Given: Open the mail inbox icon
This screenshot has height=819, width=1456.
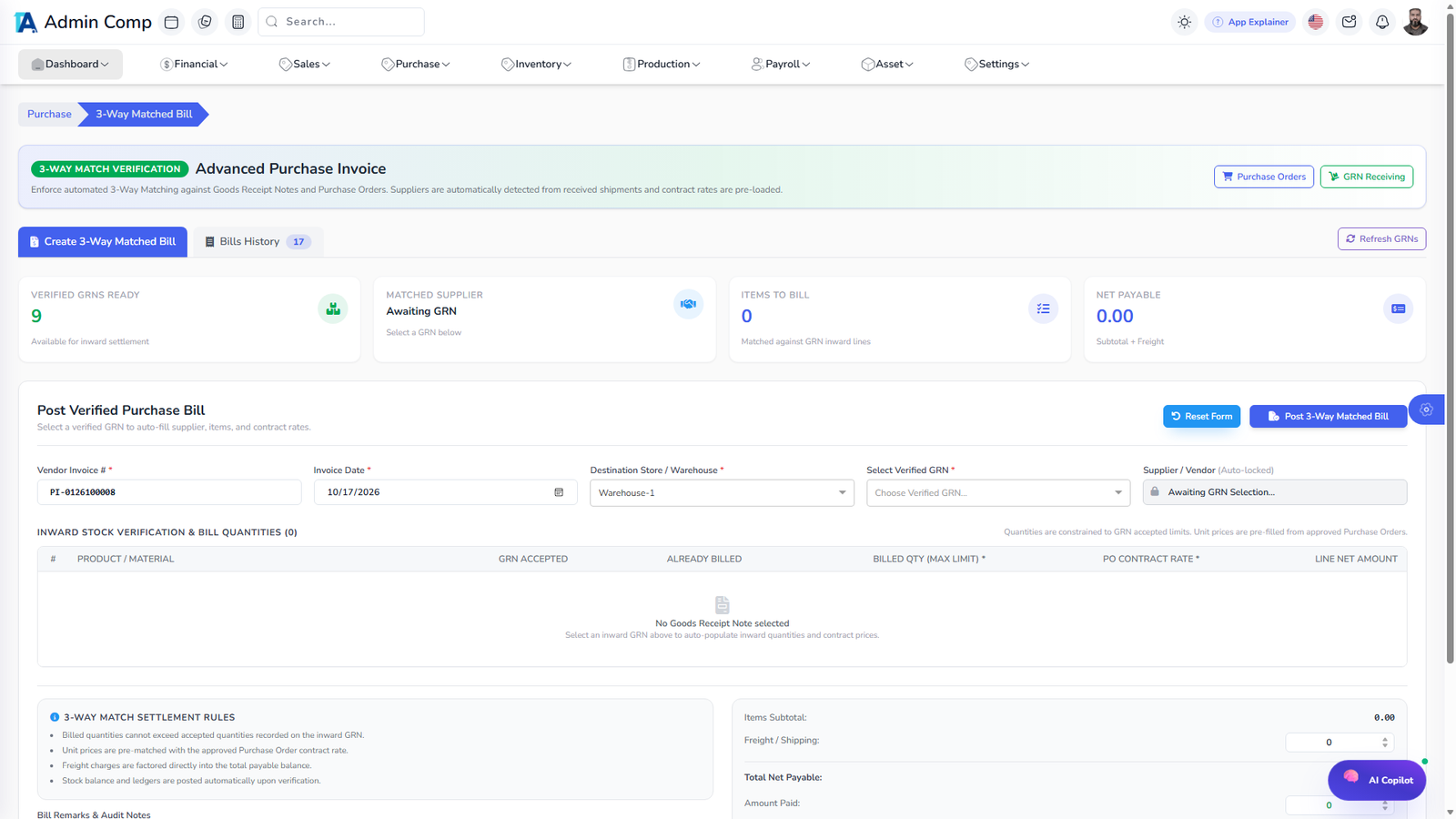Looking at the screenshot, I should pyautogui.click(x=1350, y=22).
